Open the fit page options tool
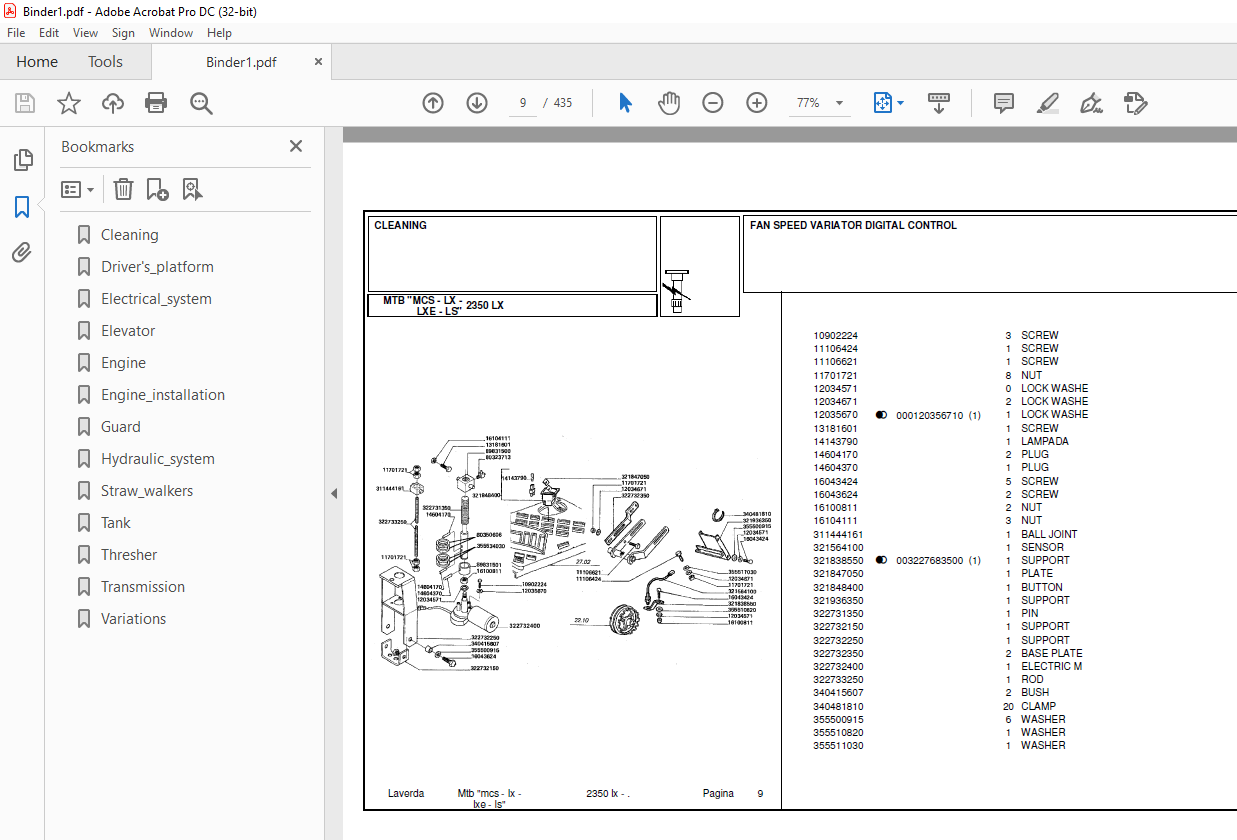 click(888, 103)
